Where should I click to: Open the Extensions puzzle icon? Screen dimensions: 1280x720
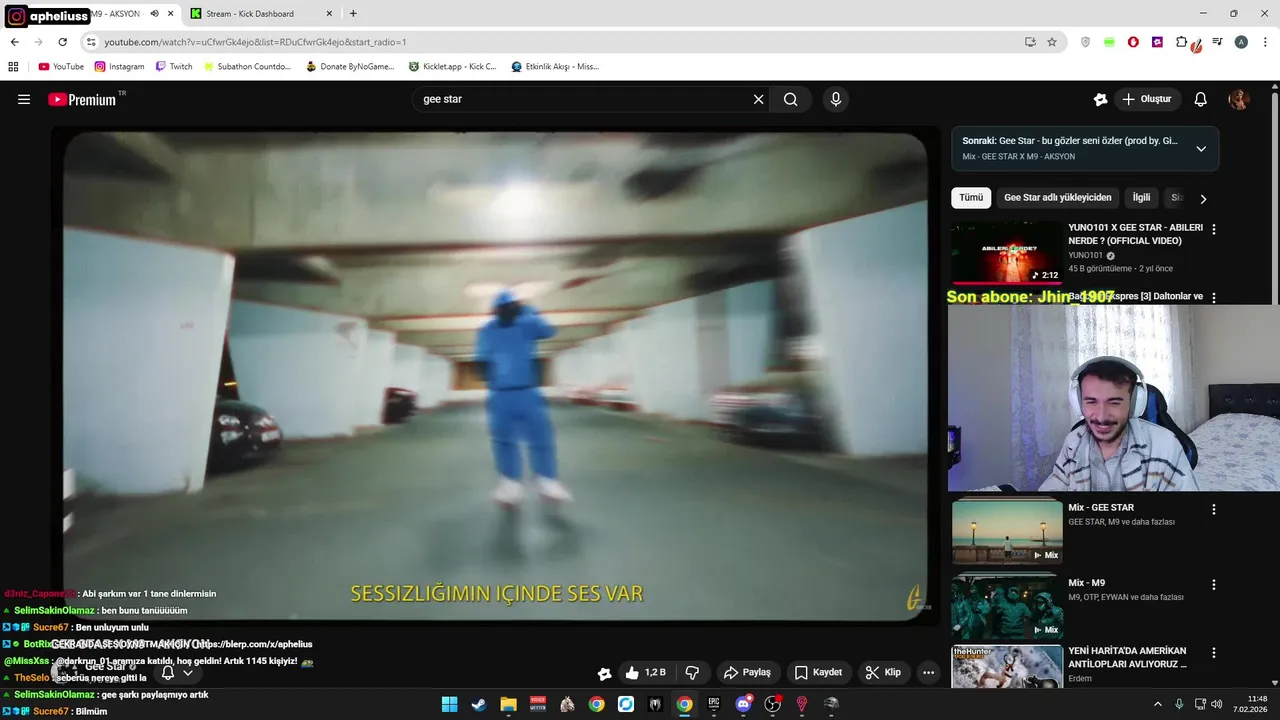tap(1181, 42)
